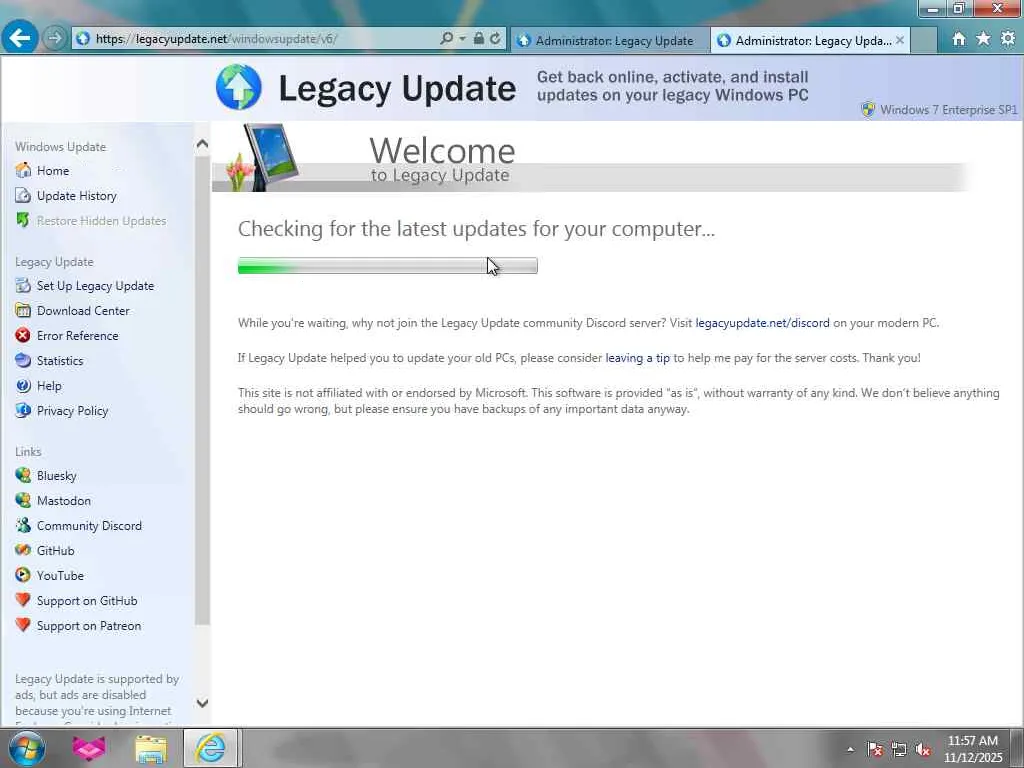The image size is (1024, 768).
Task: Click Restore Hidden Updates link
Action: click(101, 221)
